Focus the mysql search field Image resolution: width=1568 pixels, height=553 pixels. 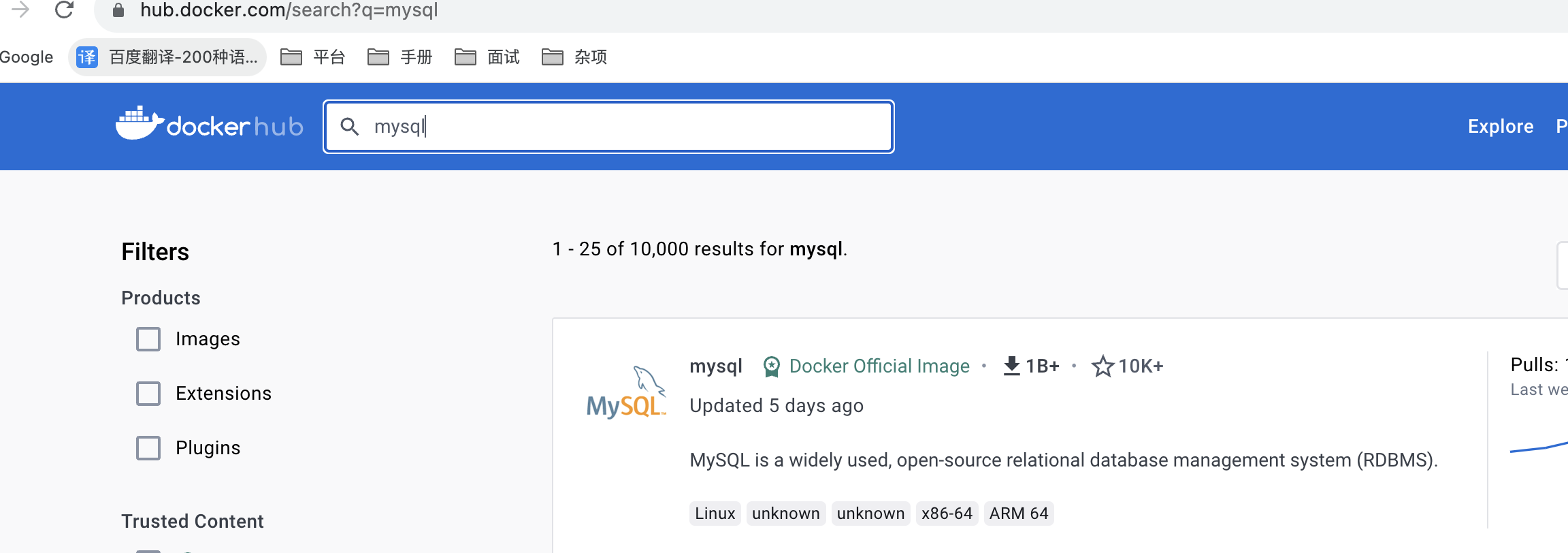pyautogui.click(x=608, y=127)
